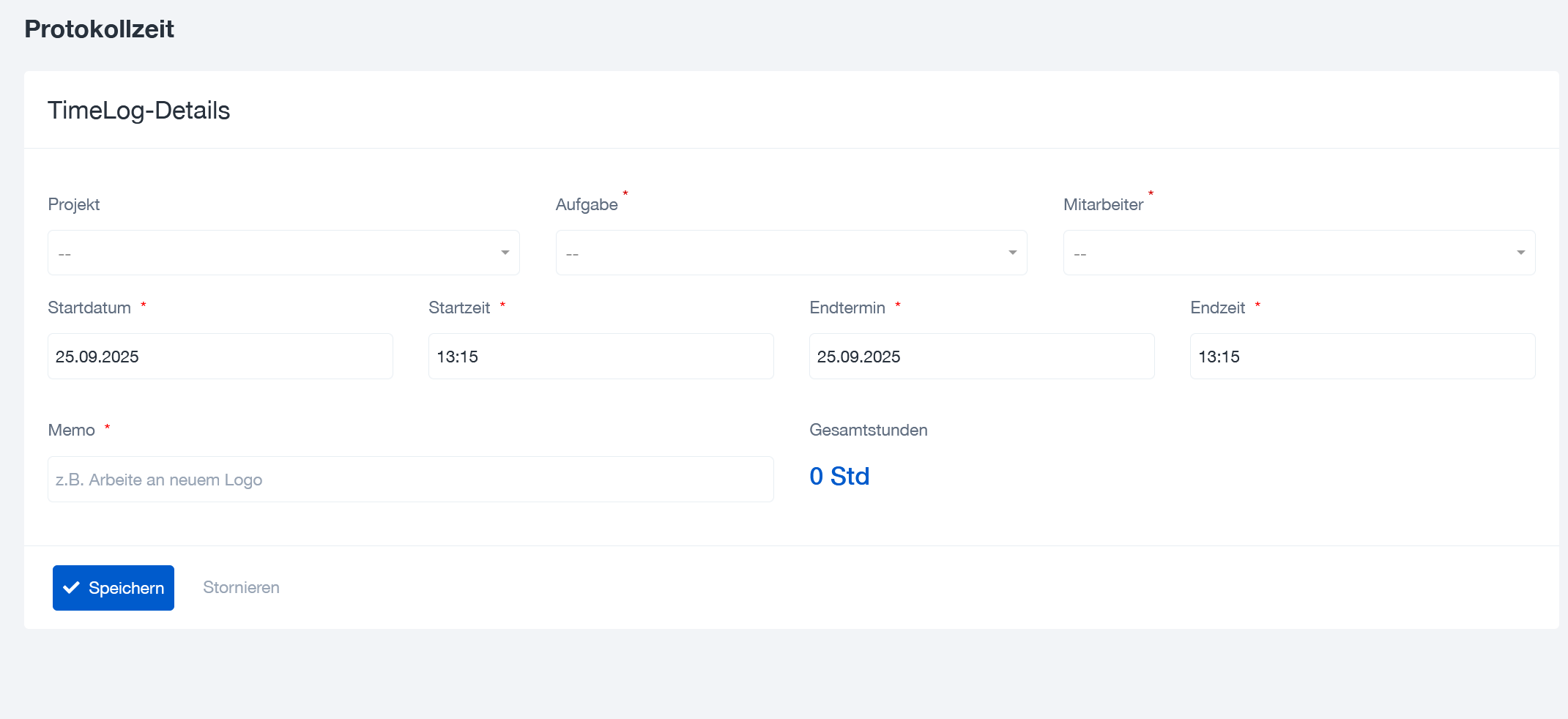Click the Protokollzeit page heading
1568x719 pixels.
point(100,29)
